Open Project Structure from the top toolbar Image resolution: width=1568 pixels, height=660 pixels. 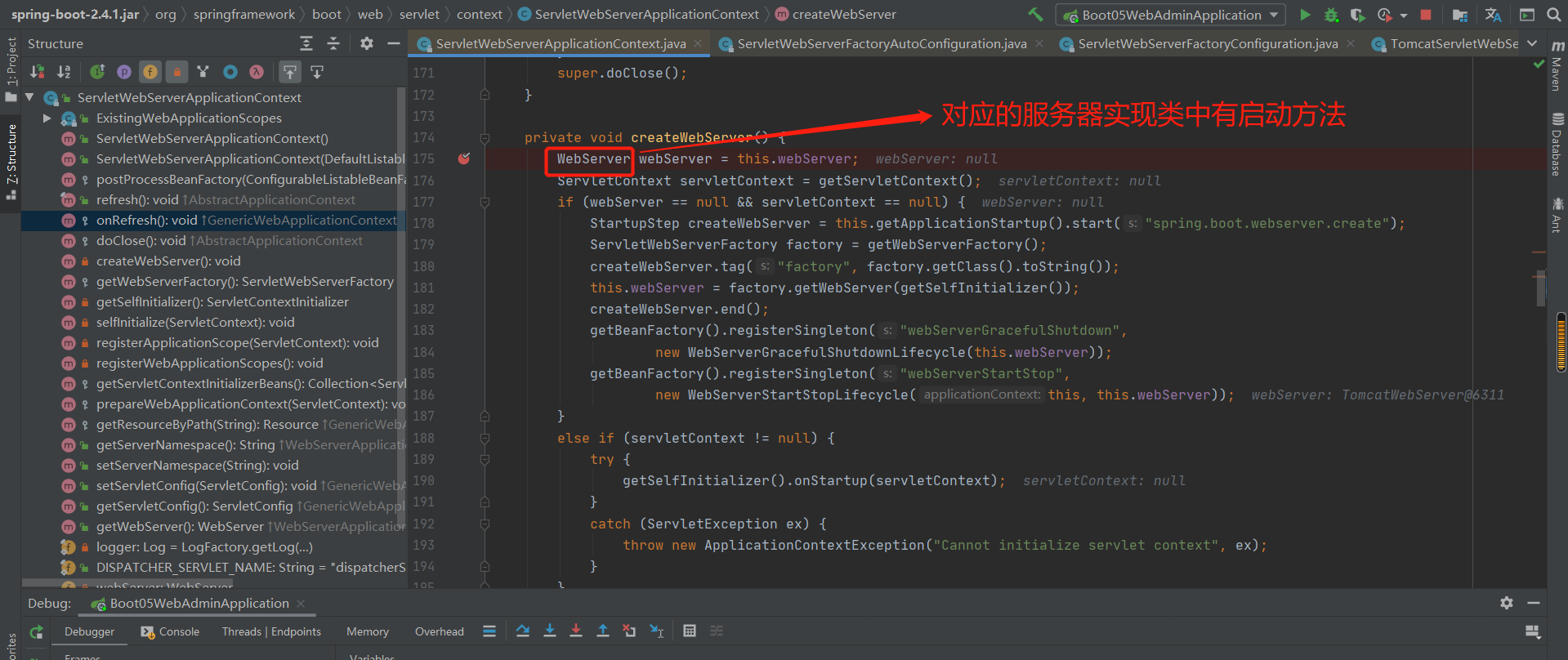click(x=1460, y=15)
